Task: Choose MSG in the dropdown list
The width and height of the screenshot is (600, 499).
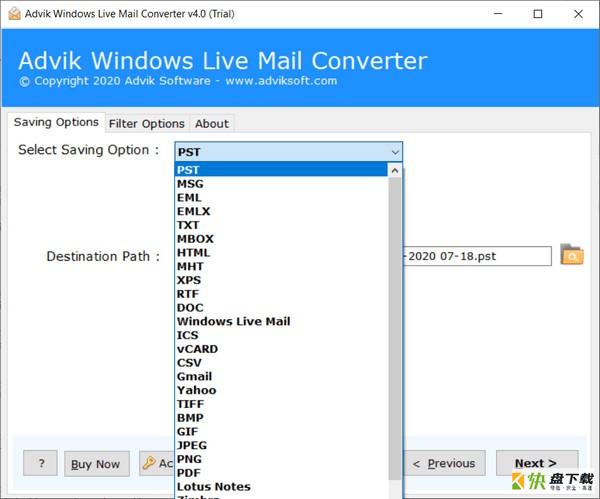Action: pyautogui.click(x=281, y=184)
